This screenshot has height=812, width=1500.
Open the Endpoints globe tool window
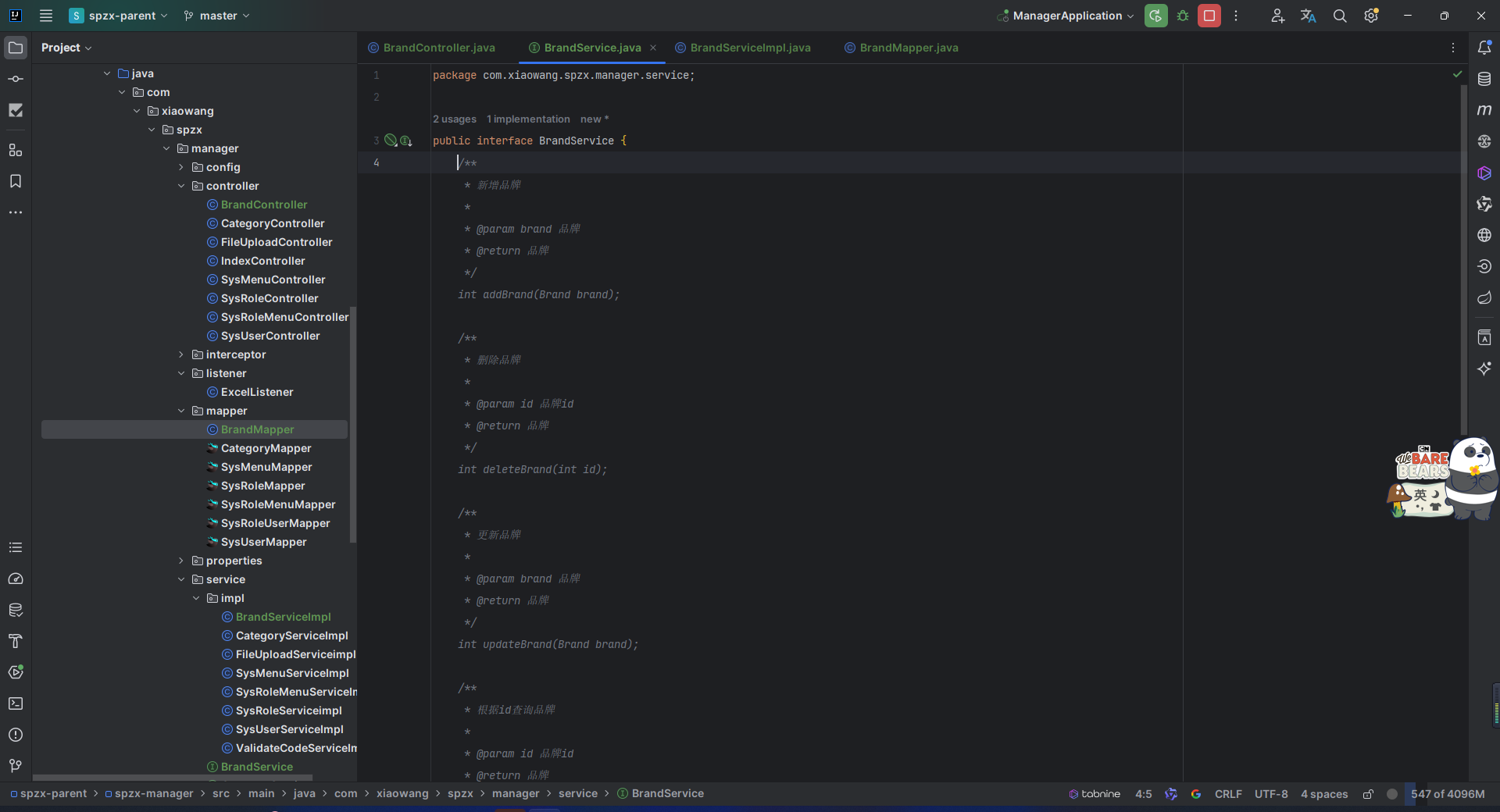point(1484,235)
